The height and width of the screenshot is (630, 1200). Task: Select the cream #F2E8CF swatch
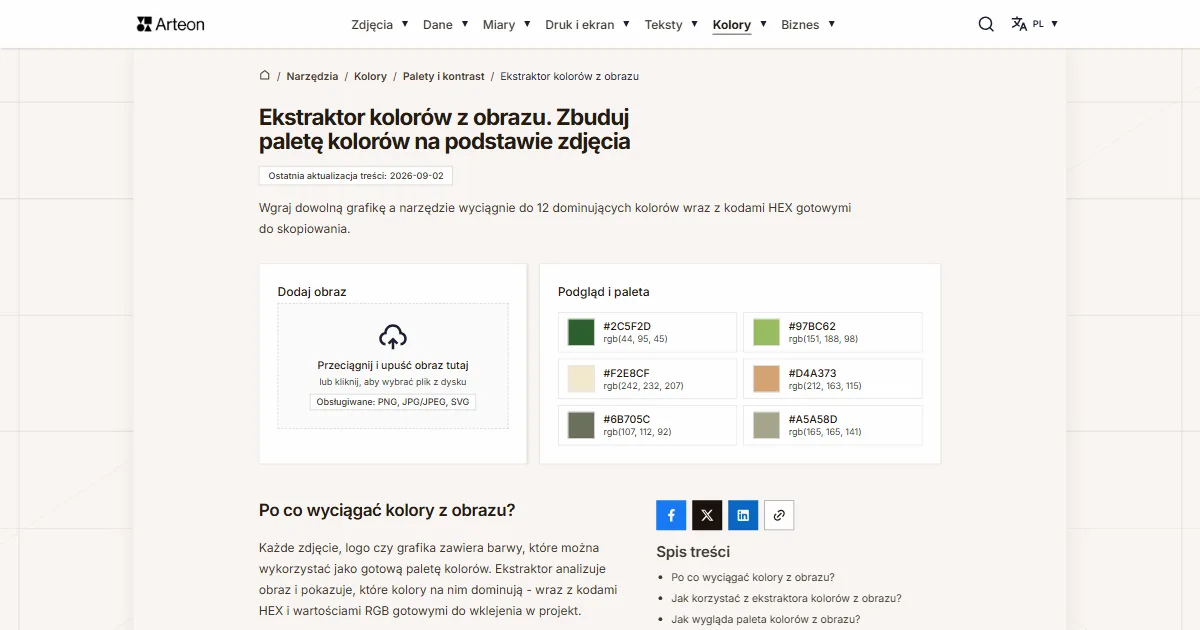tap(581, 379)
